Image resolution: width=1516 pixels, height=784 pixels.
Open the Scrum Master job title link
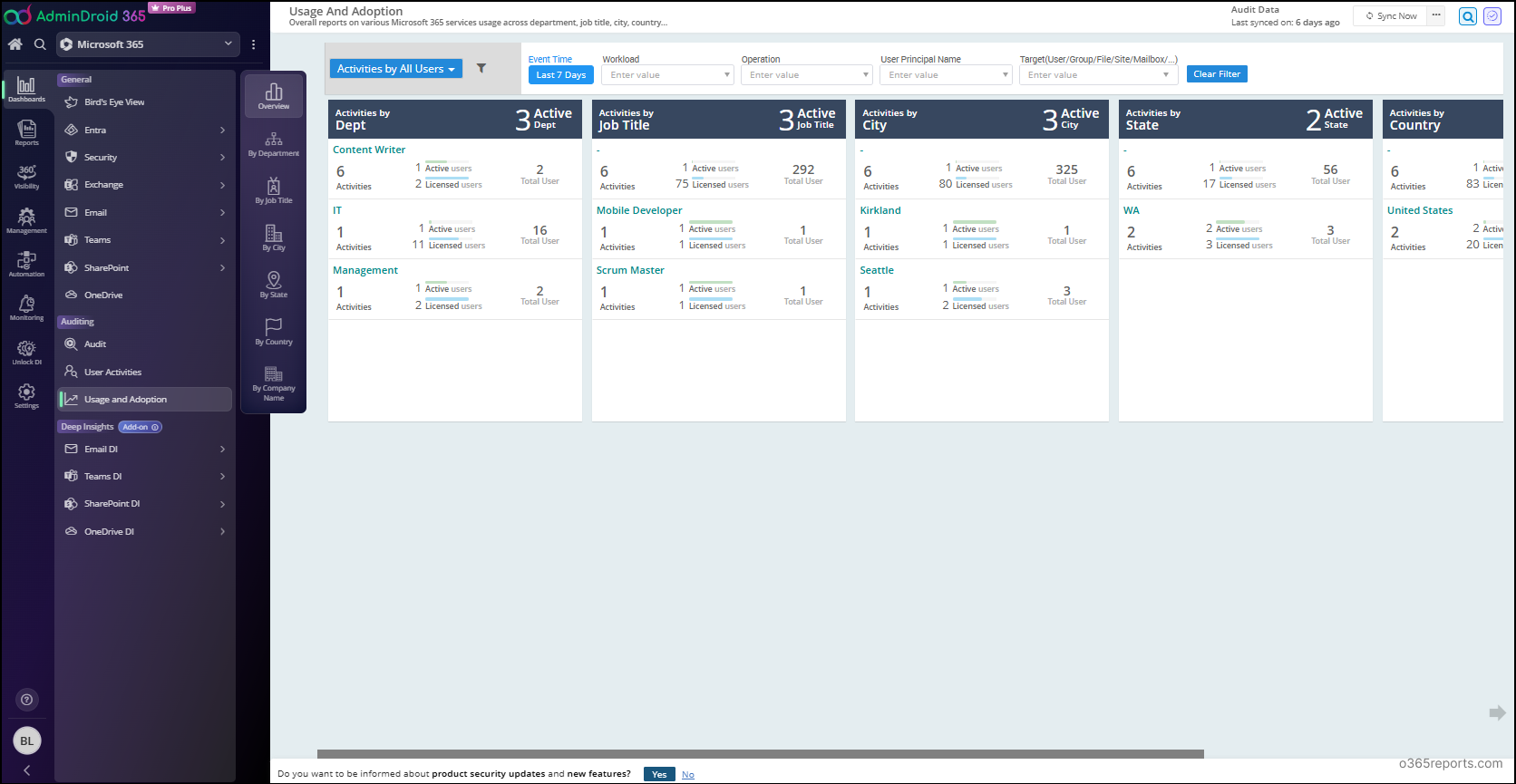pyautogui.click(x=630, y=270)
